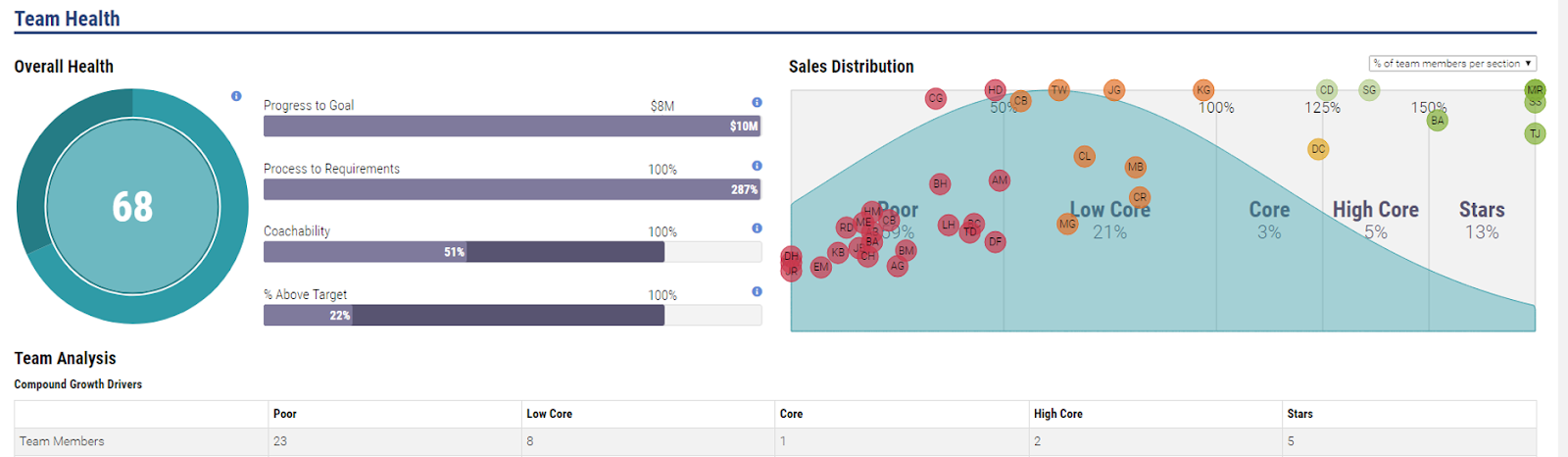Click the info icon beside the Overall Health donut
The height and width of the screenshot is (457, 1568).
tap(236, 96)
